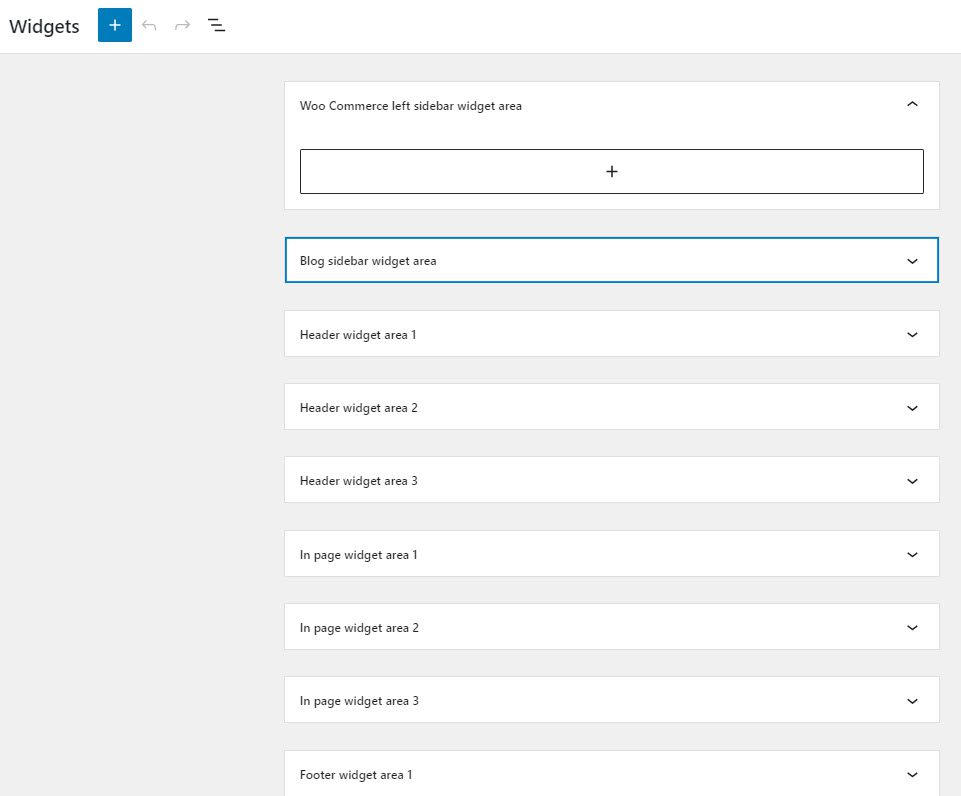Expand Header widget area 1 chevron
Viewport: 961px width, 796px height.
(x=911, y=335)
